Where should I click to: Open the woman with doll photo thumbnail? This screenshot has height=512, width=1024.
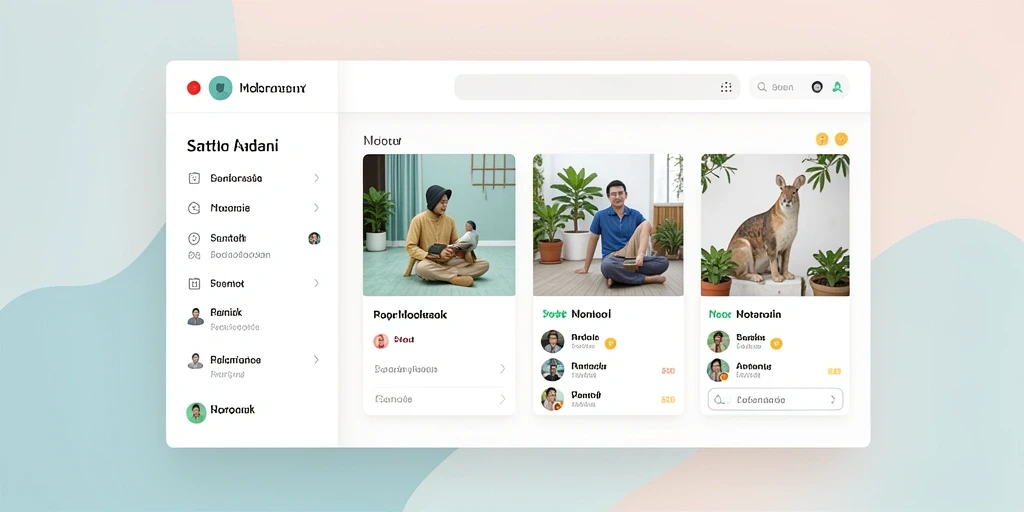pos(439,225)
